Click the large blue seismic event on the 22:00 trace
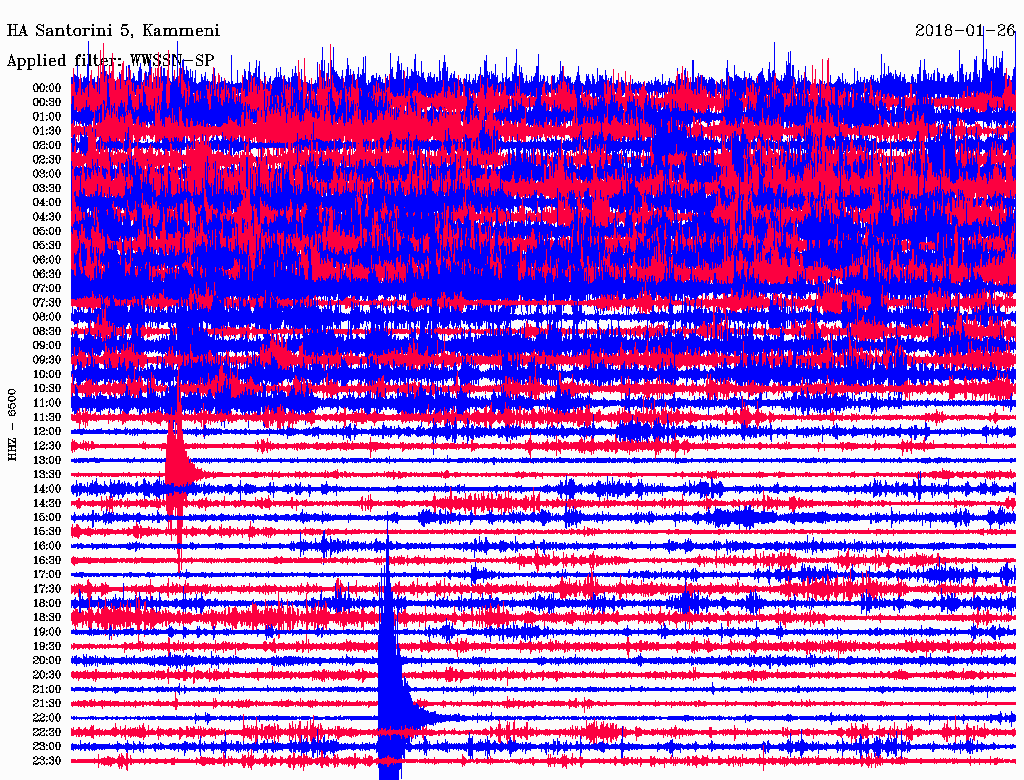This screenshot has width=1024, height=780. (390, 690)
